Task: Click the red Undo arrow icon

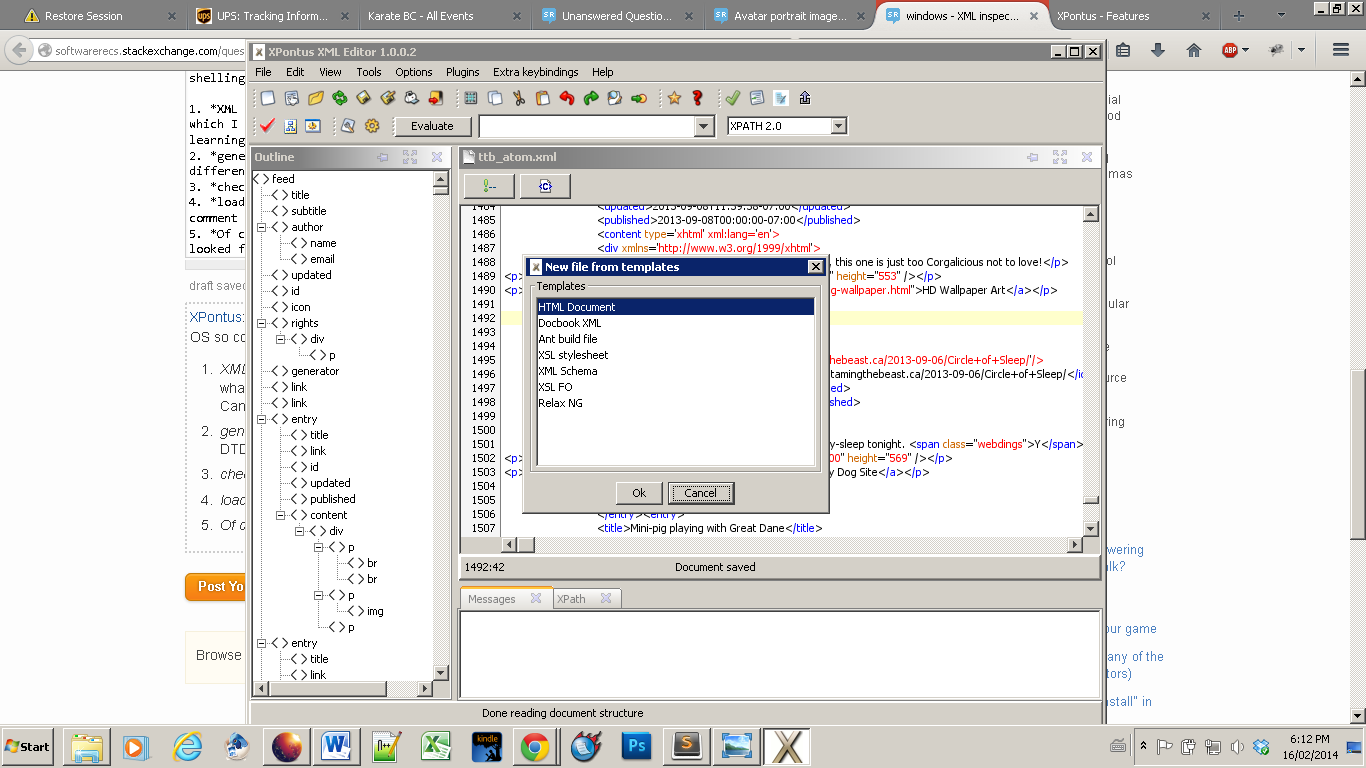Action: 567,98
